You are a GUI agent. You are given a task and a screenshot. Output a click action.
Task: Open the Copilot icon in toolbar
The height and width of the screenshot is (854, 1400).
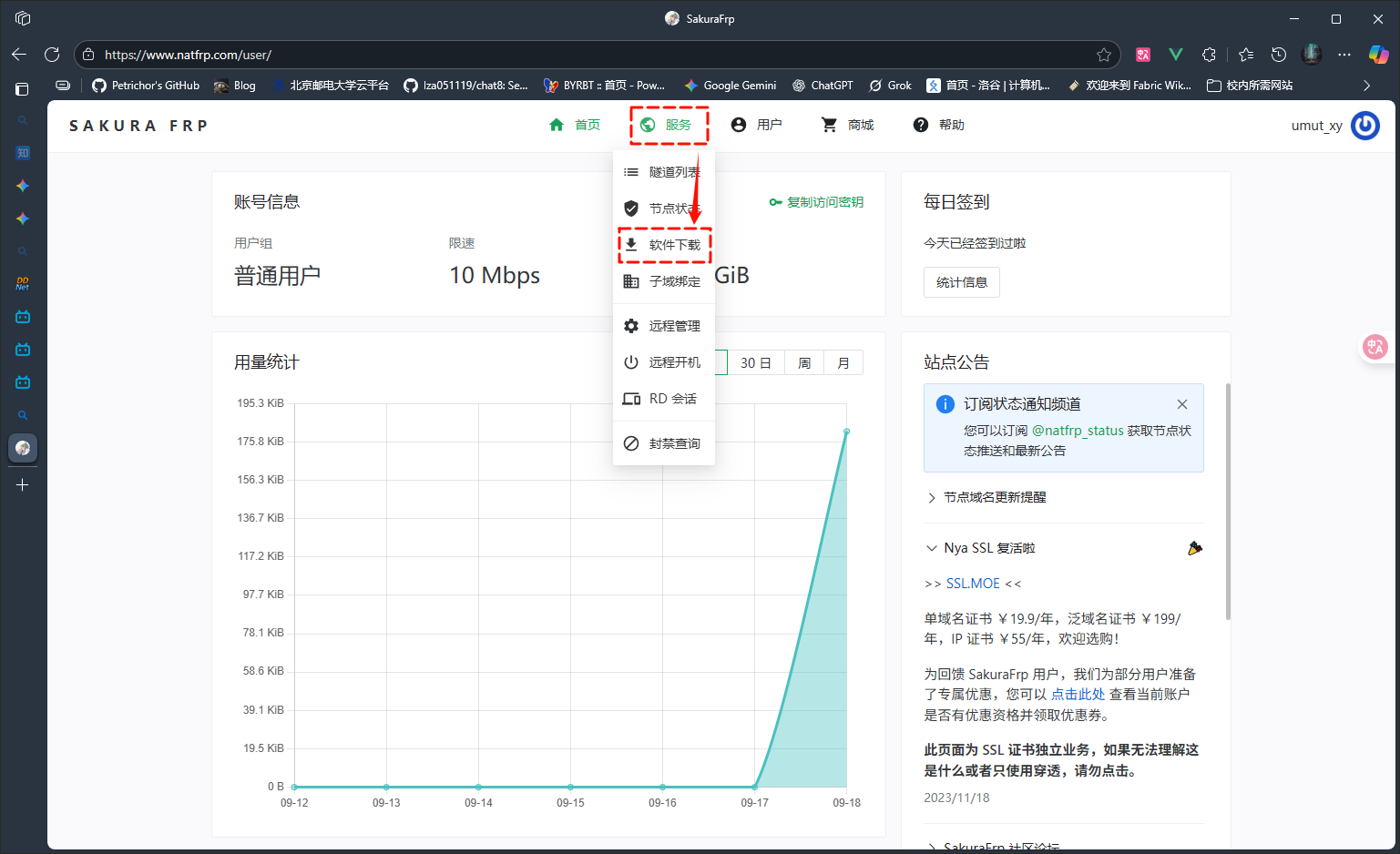(x=1378, y=55)
